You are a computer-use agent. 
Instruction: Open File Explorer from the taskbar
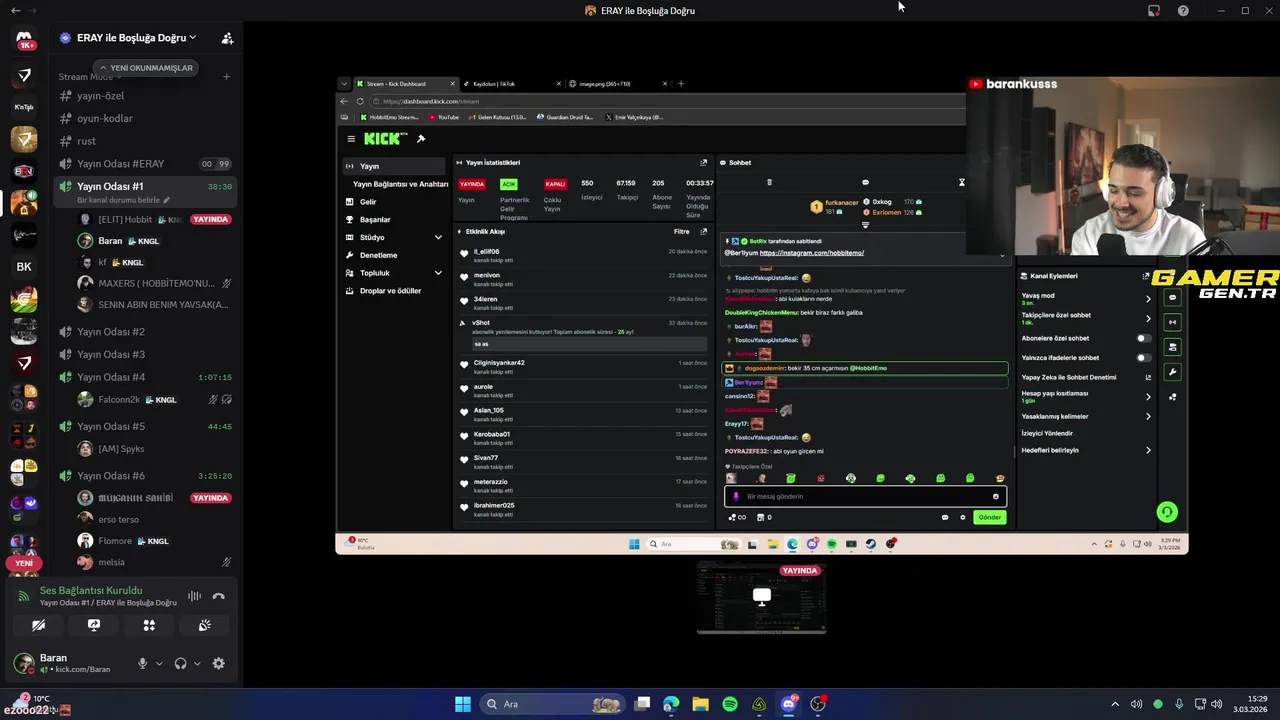point(700,704)
